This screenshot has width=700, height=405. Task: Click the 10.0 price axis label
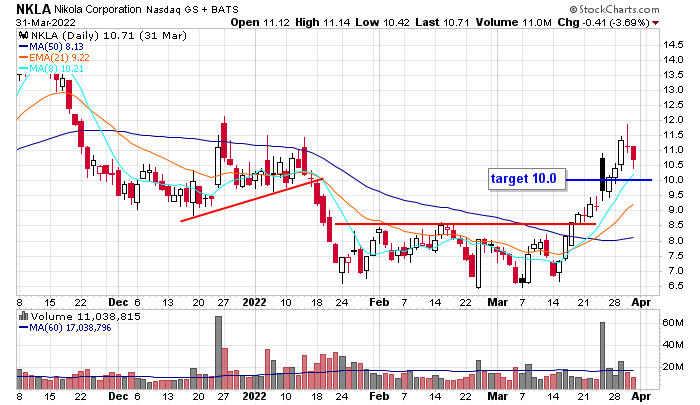673,180
